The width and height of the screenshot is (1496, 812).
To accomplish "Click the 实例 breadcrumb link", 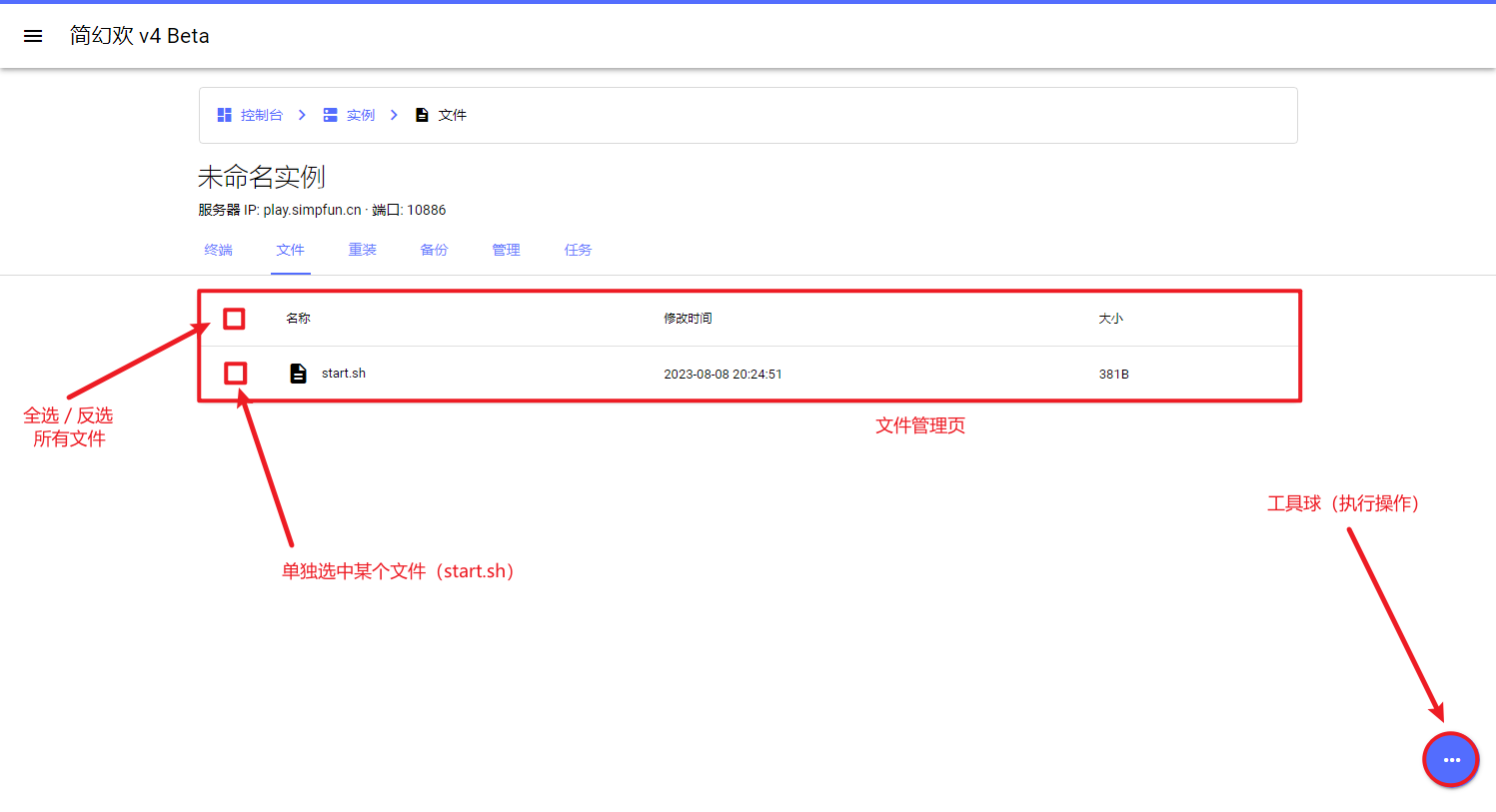I will (x=361, y=115).
